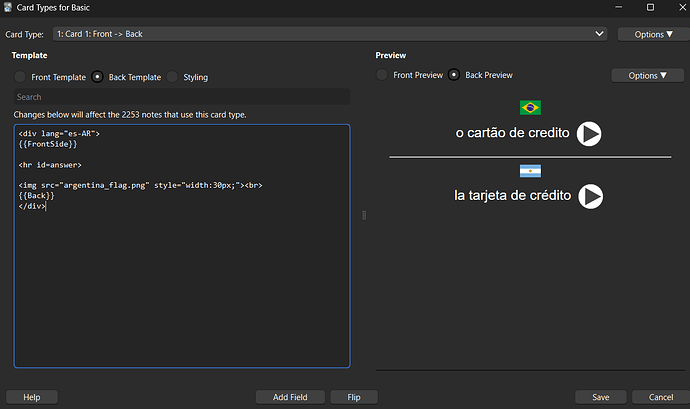The height and width of the screenshot is (409, 690).
Task: Switch to Front Preview
Action: pyautogui.click(x=382, y=75)
